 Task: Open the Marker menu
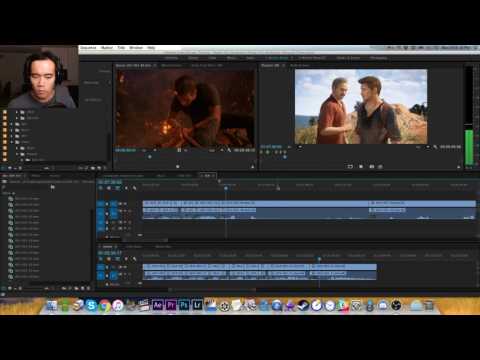[107, 48]
